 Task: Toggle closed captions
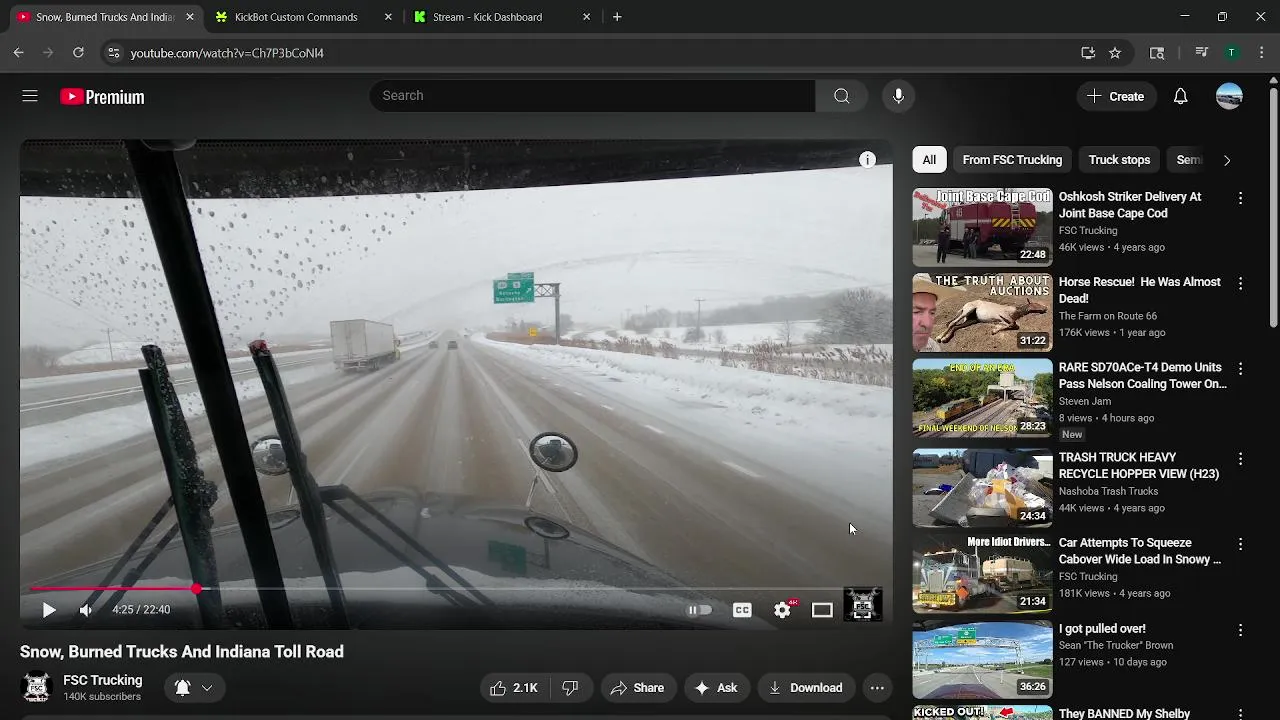(x=742, y=610)
